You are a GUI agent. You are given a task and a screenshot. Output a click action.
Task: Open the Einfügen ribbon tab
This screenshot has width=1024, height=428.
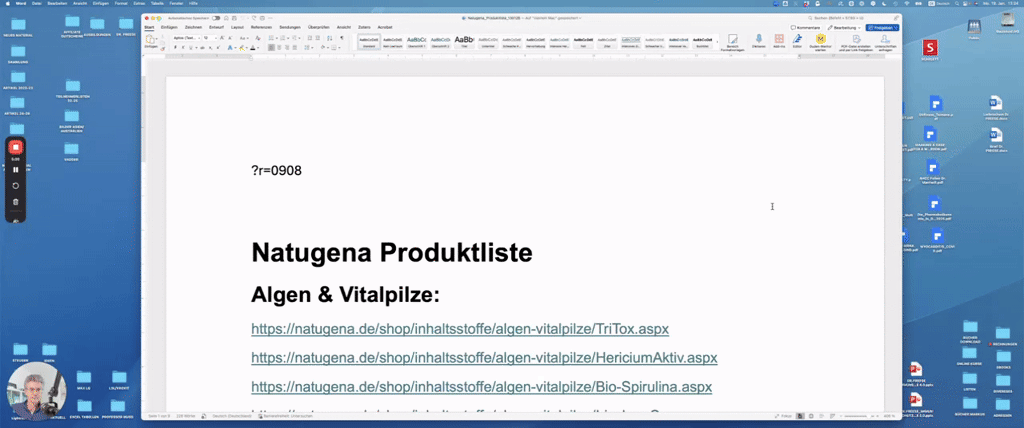168,27
